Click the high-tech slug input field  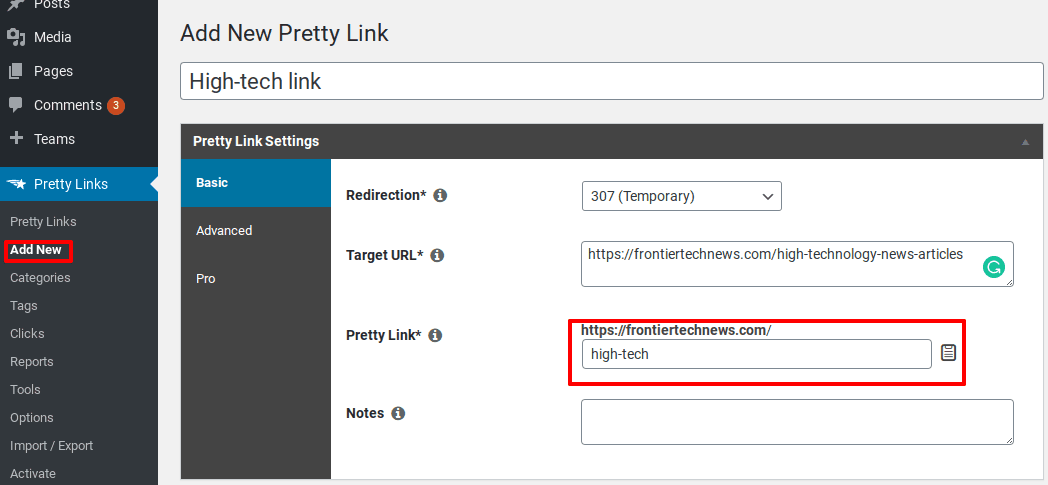coord(757,354)
